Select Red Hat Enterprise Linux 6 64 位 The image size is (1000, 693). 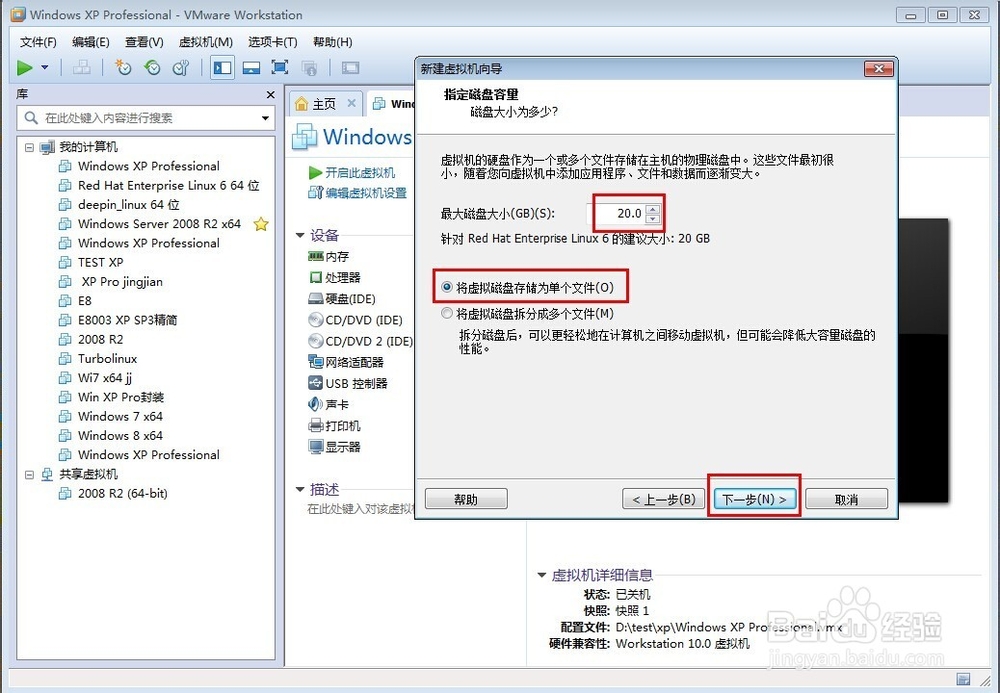pyautogui.click(x=168, y=186)
